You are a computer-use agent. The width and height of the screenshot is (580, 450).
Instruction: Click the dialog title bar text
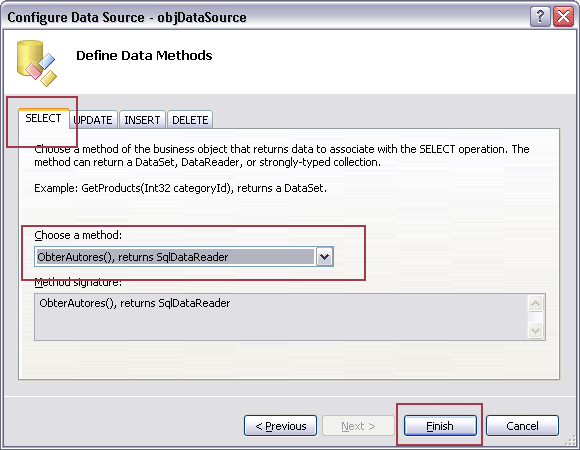127,17
